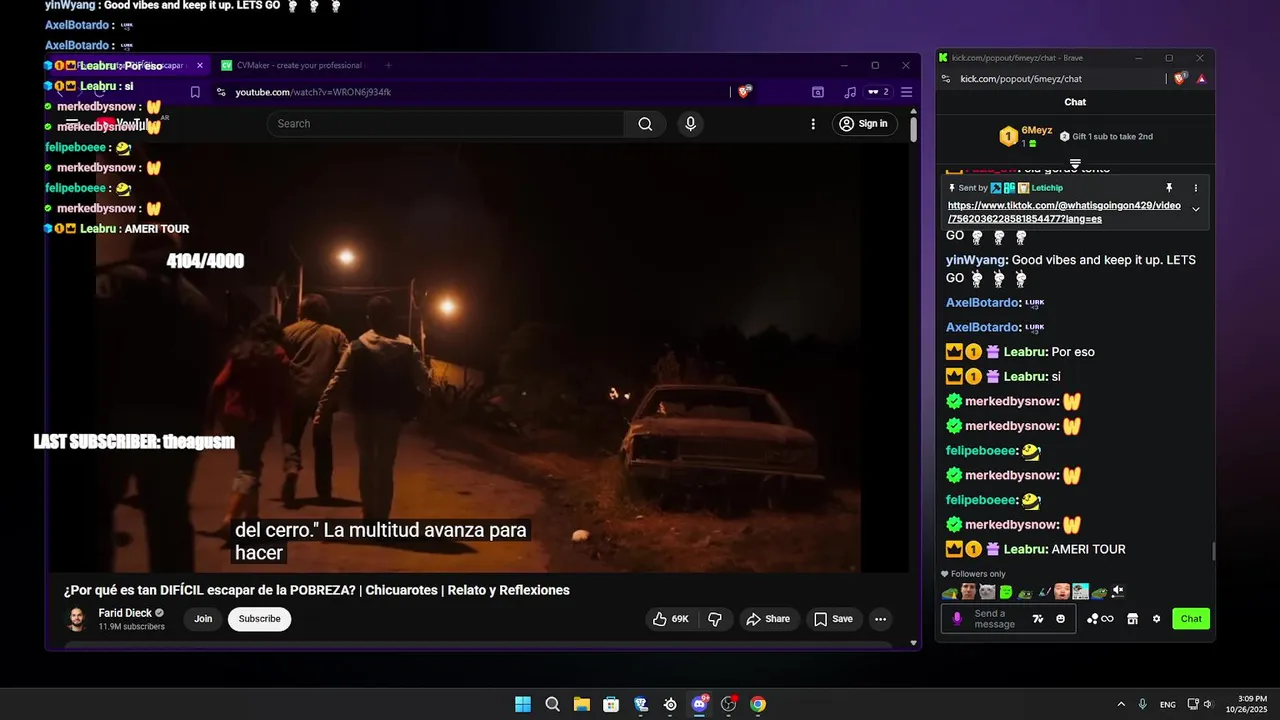Open Google Chrome from taskbar
This screenshot has height=720, width=1280.
758,704
